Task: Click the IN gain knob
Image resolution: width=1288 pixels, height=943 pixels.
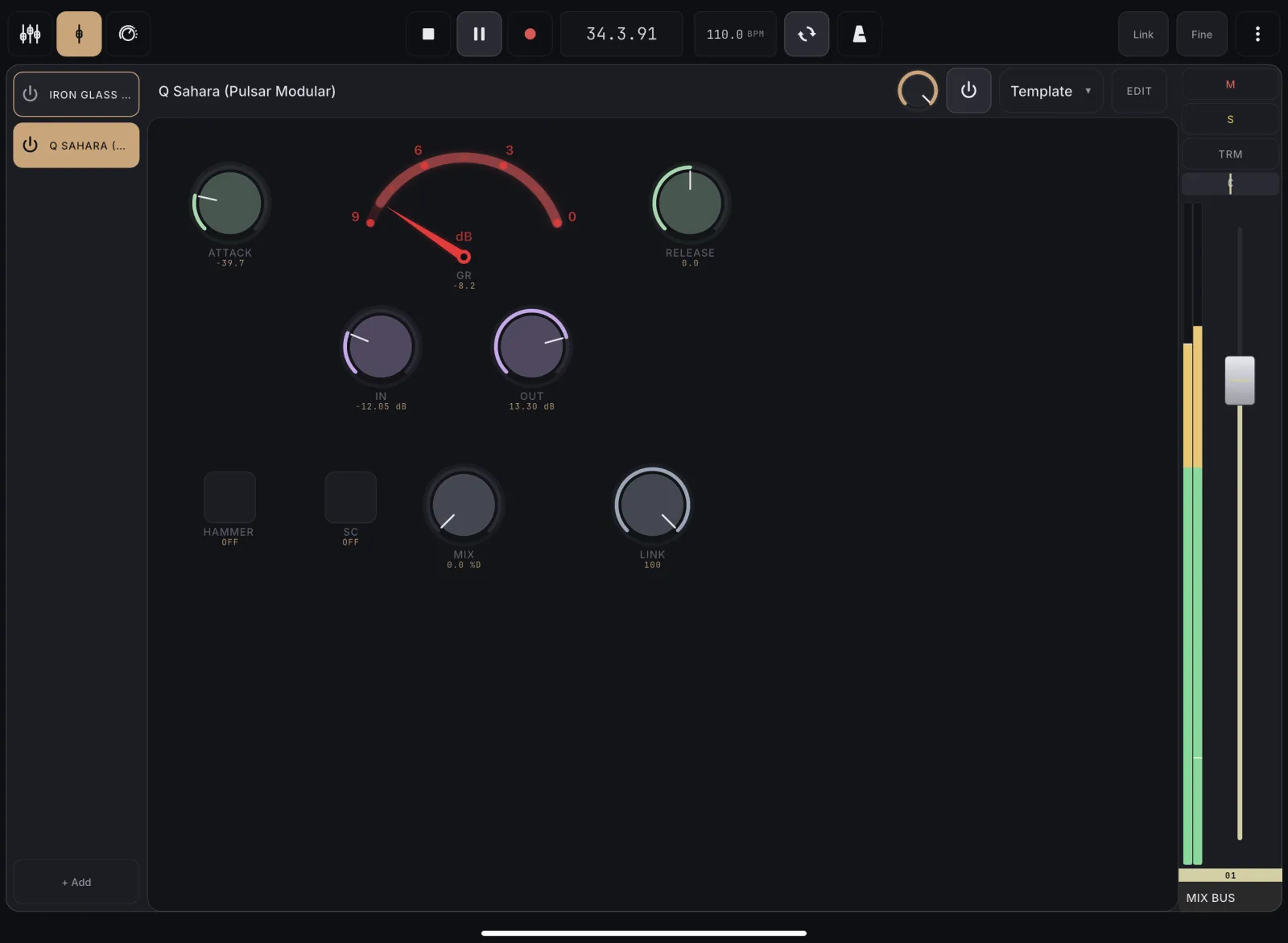Action: [x=381, y=346]
